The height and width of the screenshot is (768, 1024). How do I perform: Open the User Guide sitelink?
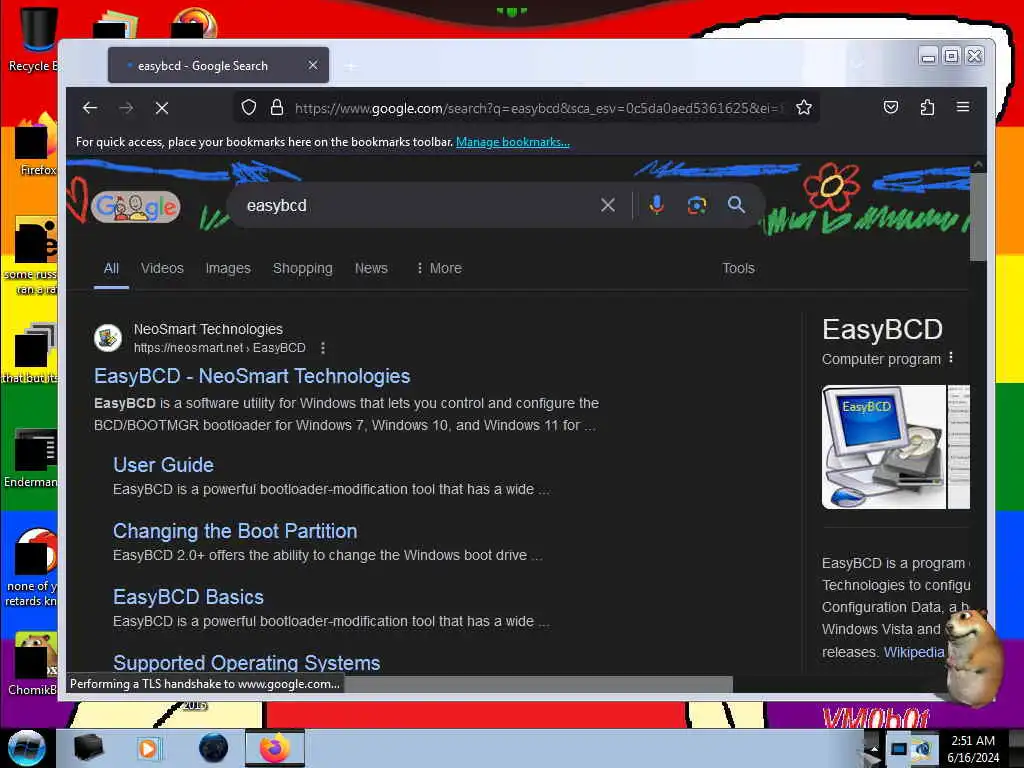(163, 465)
